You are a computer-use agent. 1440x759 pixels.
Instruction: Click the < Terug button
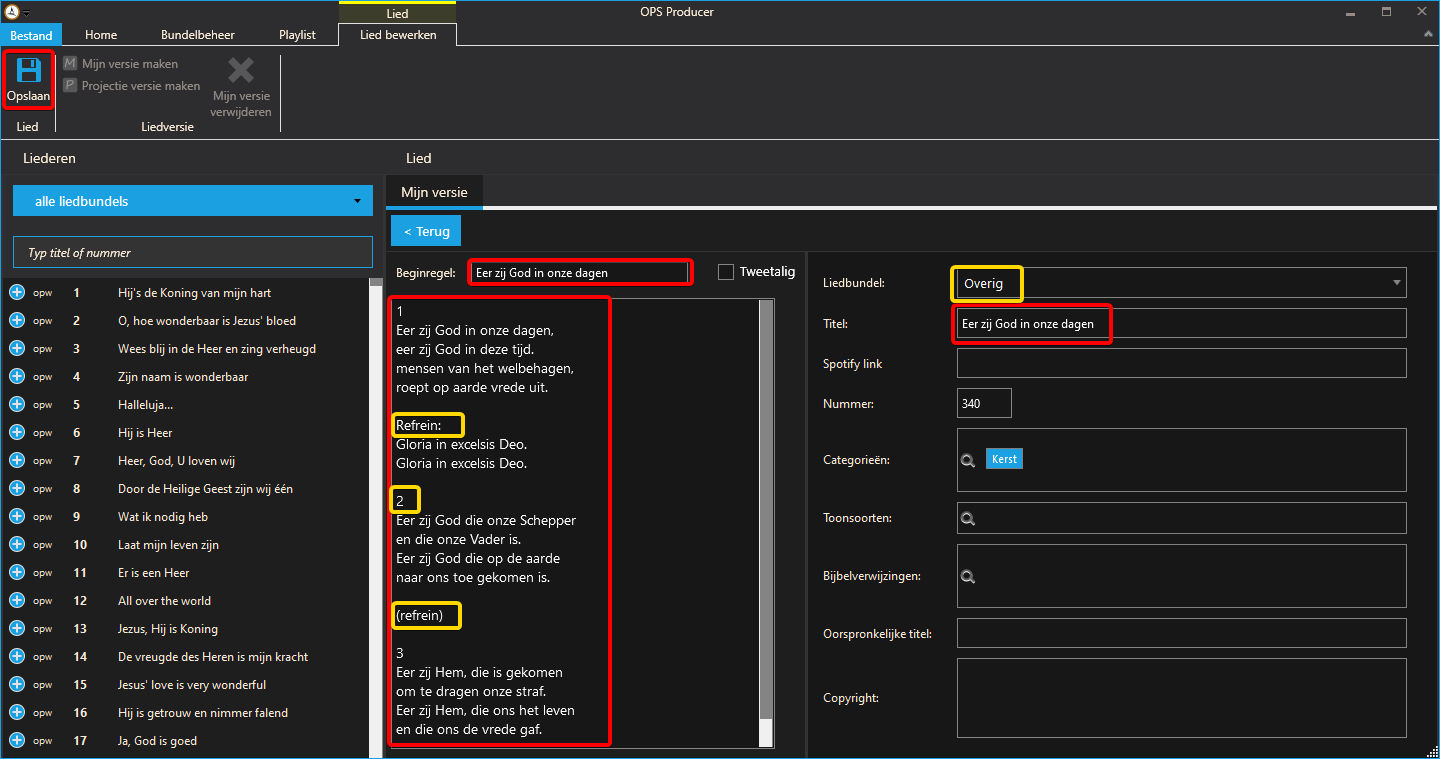click(426, 231)
